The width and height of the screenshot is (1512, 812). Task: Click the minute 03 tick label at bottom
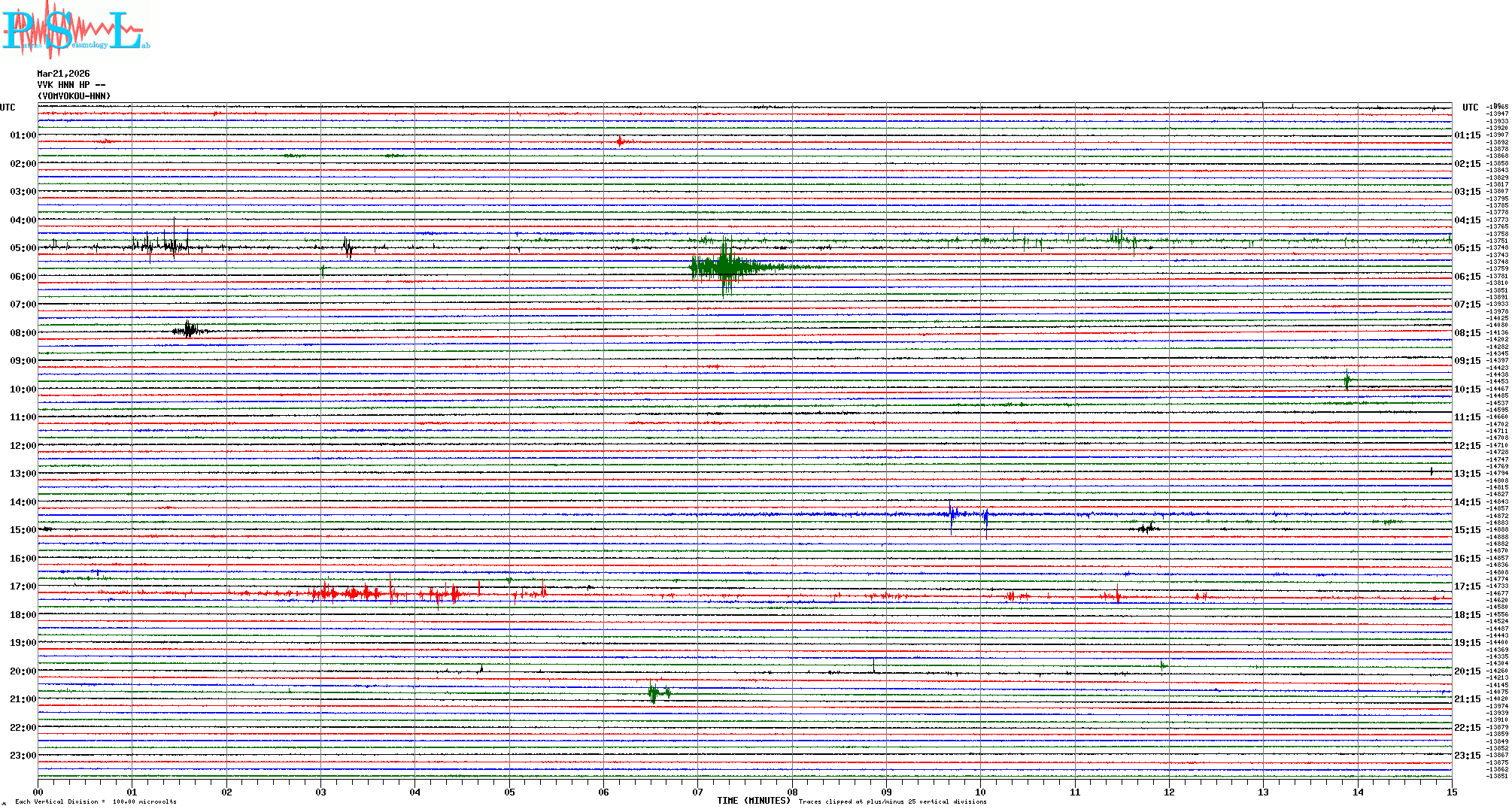[x=321, y=792]
